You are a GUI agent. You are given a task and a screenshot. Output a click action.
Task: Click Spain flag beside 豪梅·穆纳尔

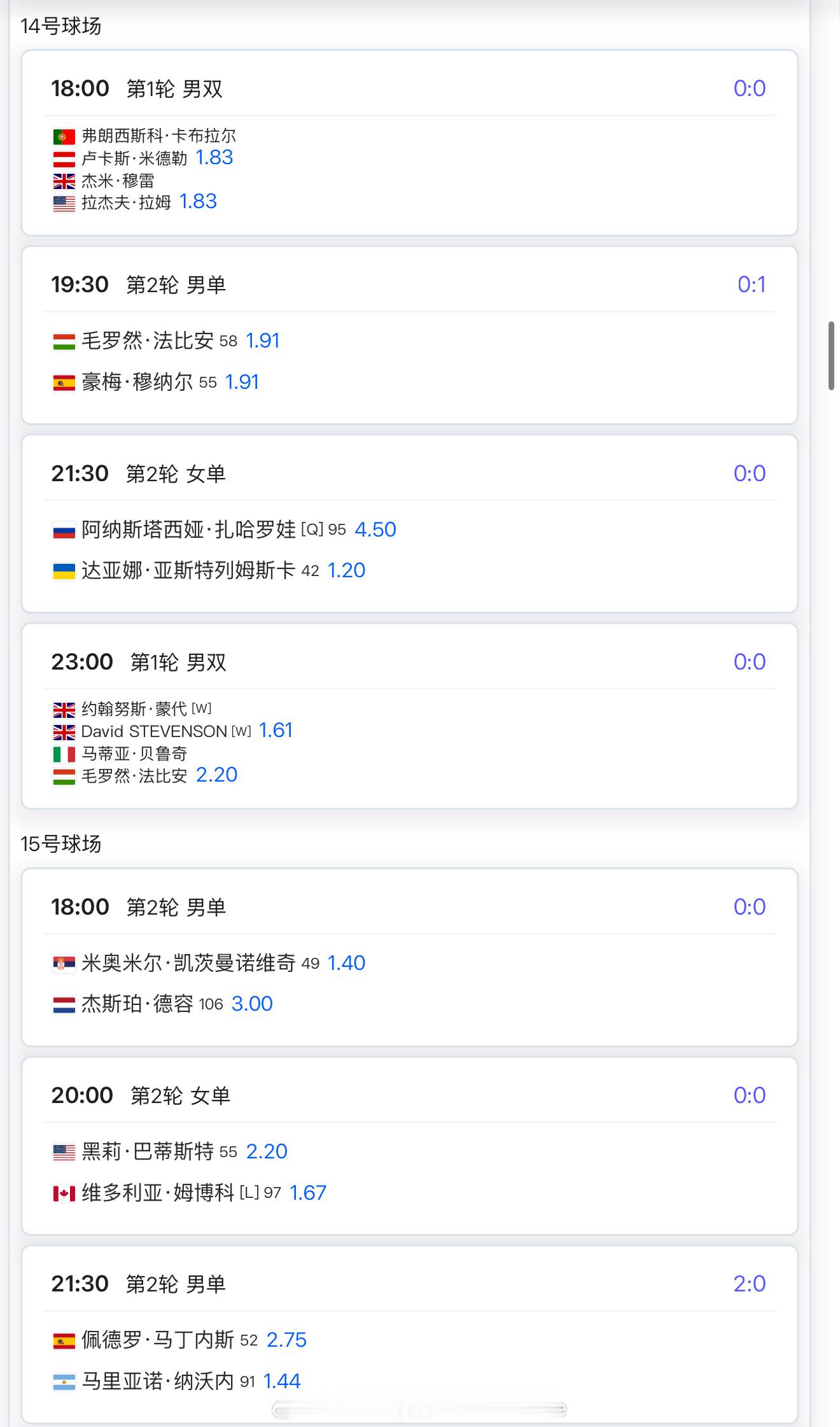coord(64,383)
